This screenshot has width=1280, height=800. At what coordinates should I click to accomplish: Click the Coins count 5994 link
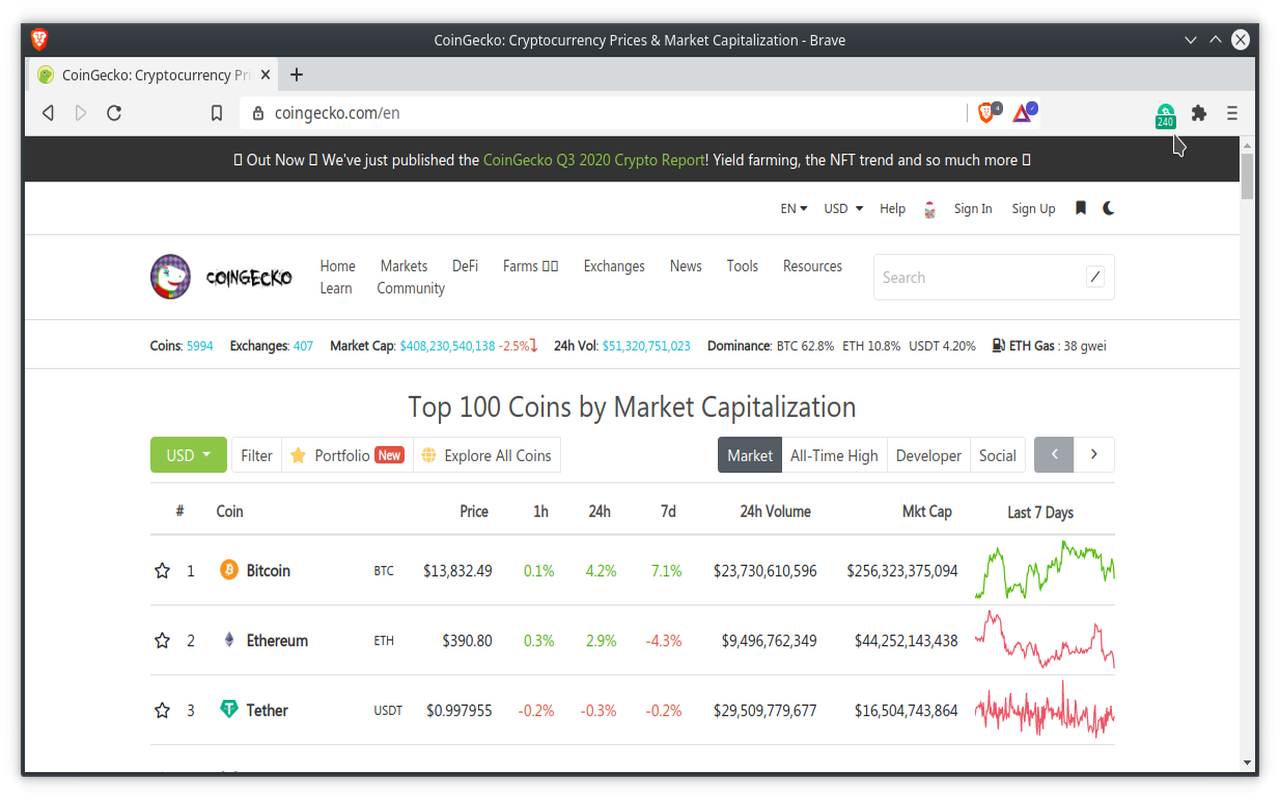(200, 346)
